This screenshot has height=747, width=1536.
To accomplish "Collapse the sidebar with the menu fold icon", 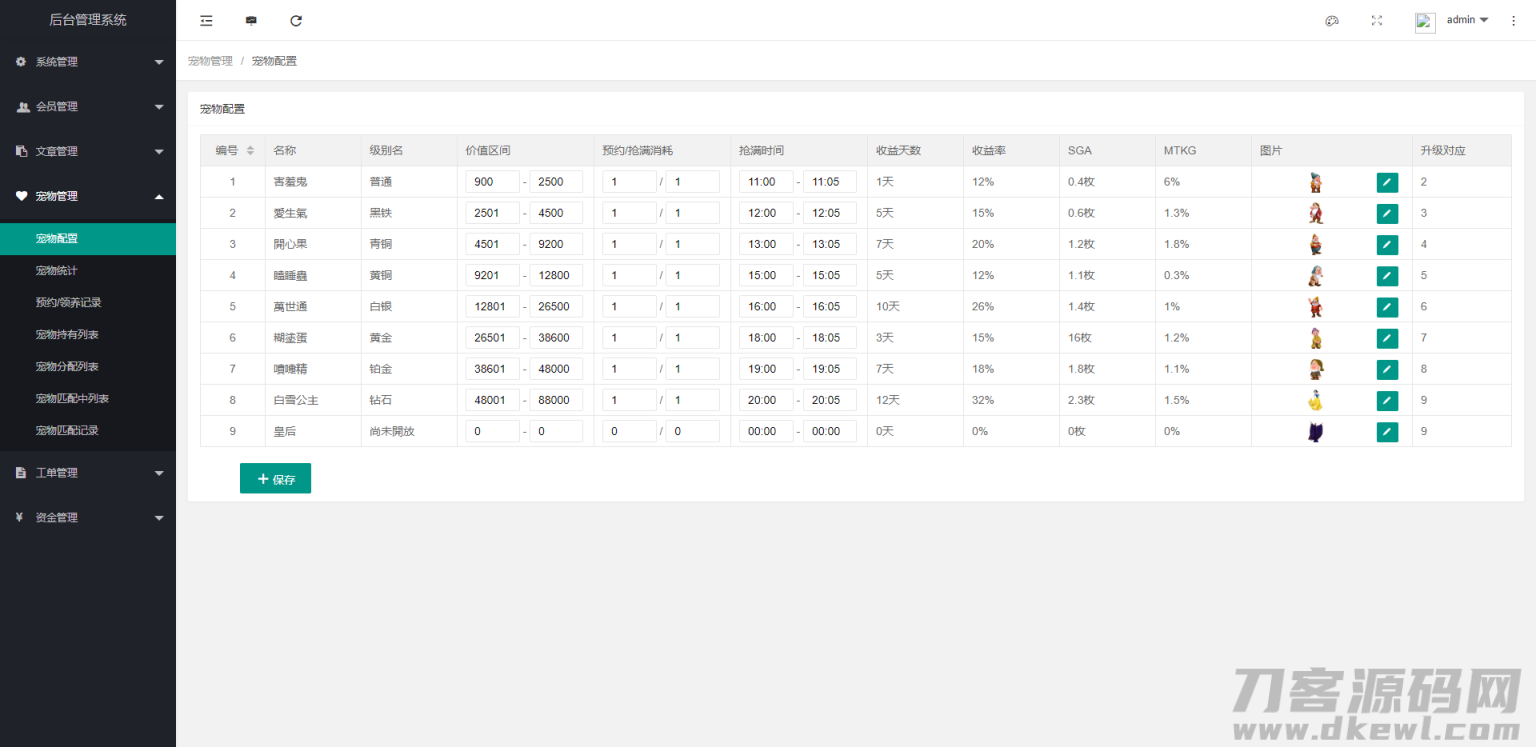I will (x=206, y=20).
